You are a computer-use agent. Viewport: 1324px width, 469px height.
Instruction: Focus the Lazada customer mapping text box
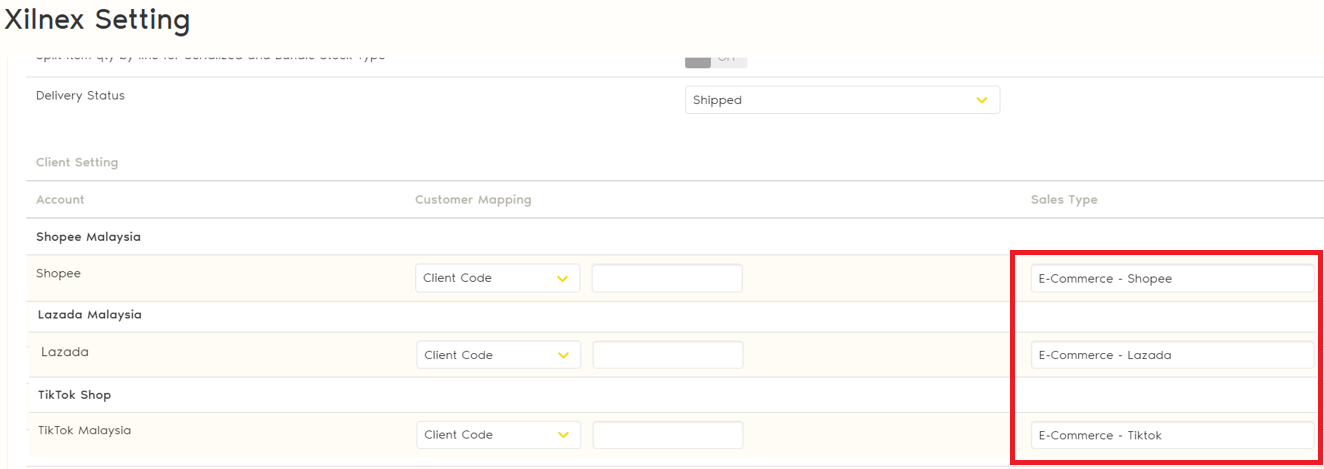coord(668,355)
